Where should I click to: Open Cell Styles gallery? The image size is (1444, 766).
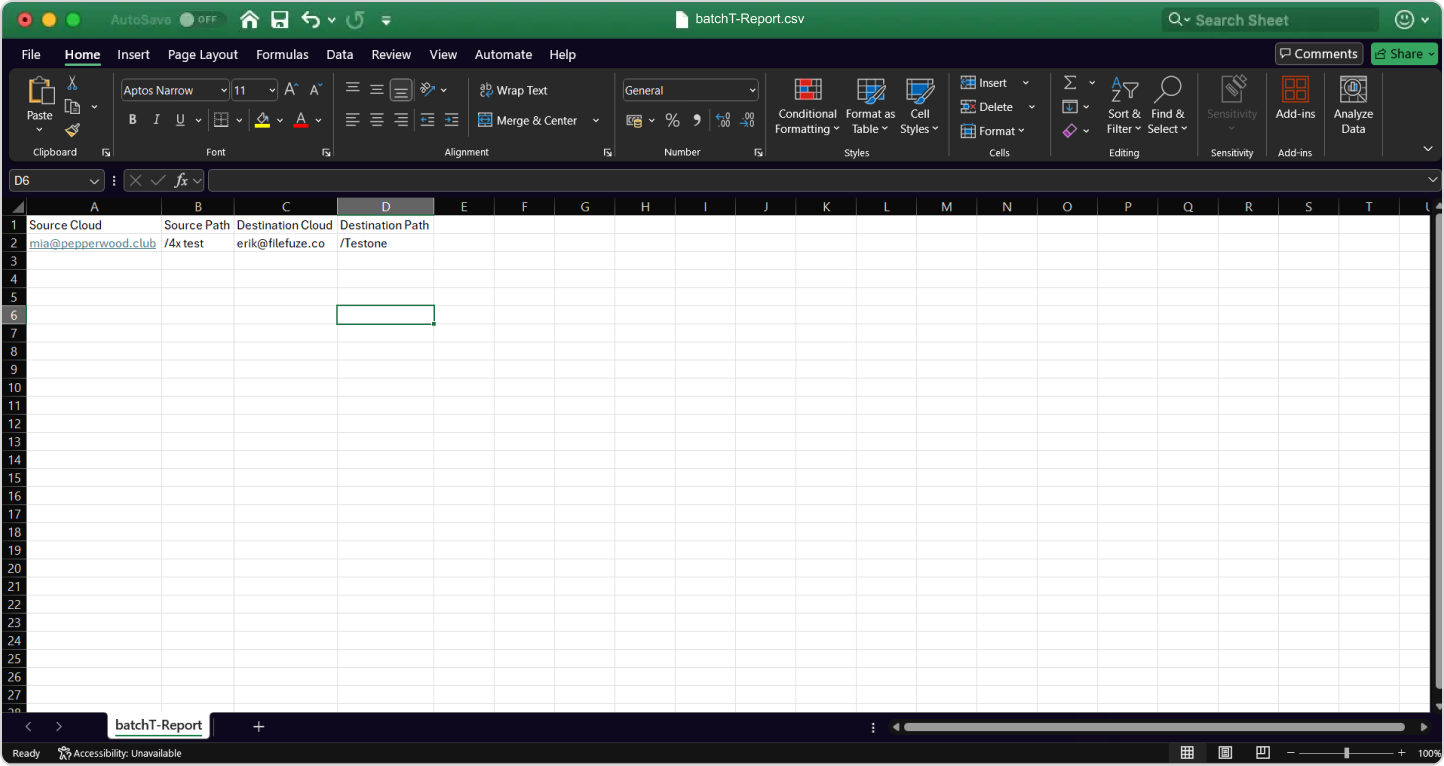[x=919, y=107]
